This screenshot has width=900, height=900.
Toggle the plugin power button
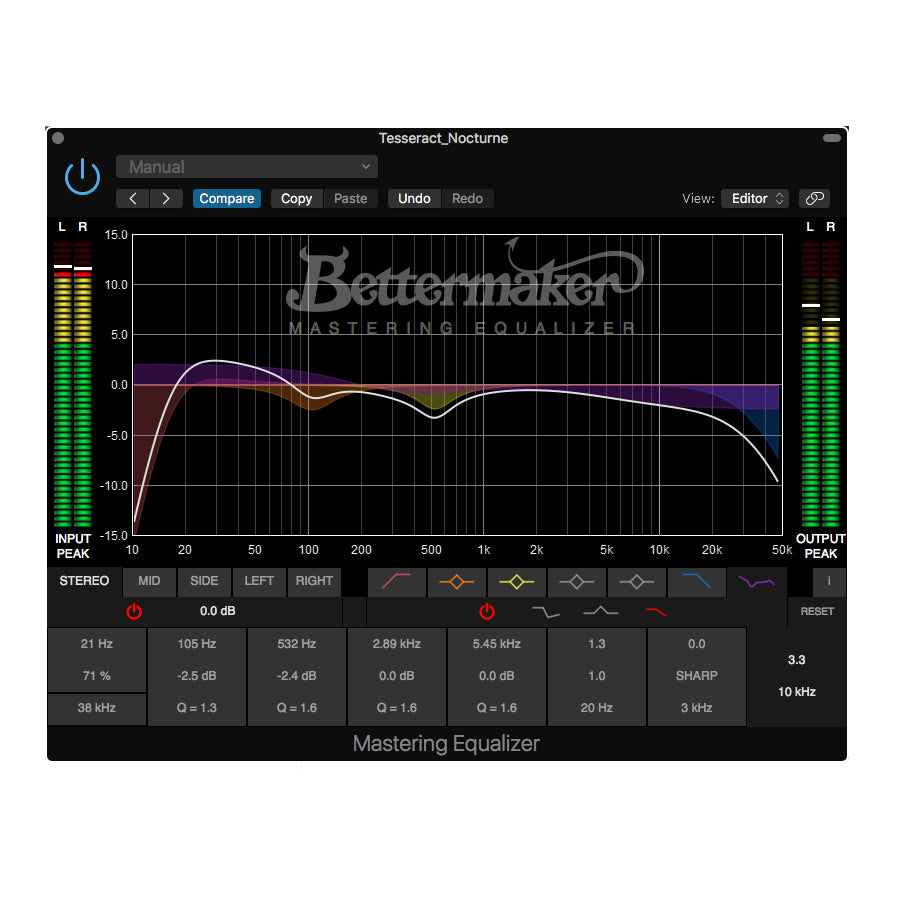82,176
